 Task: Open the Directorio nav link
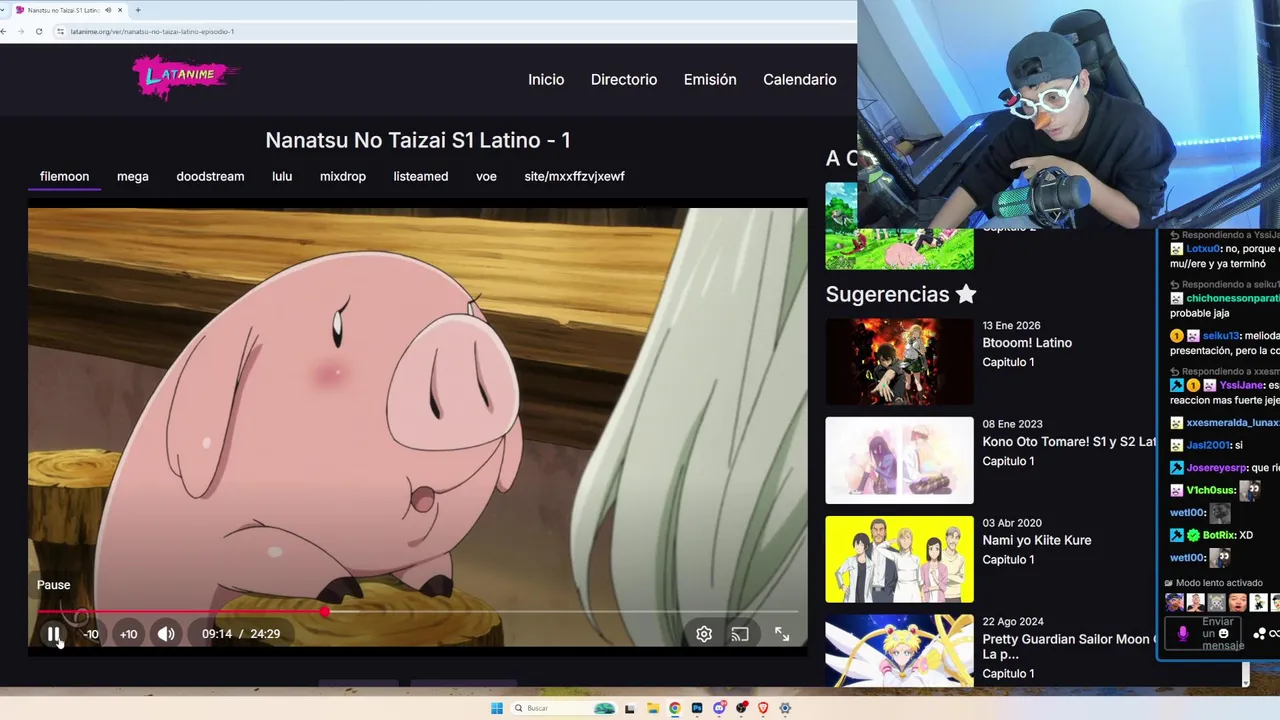[x=624, y=80]
